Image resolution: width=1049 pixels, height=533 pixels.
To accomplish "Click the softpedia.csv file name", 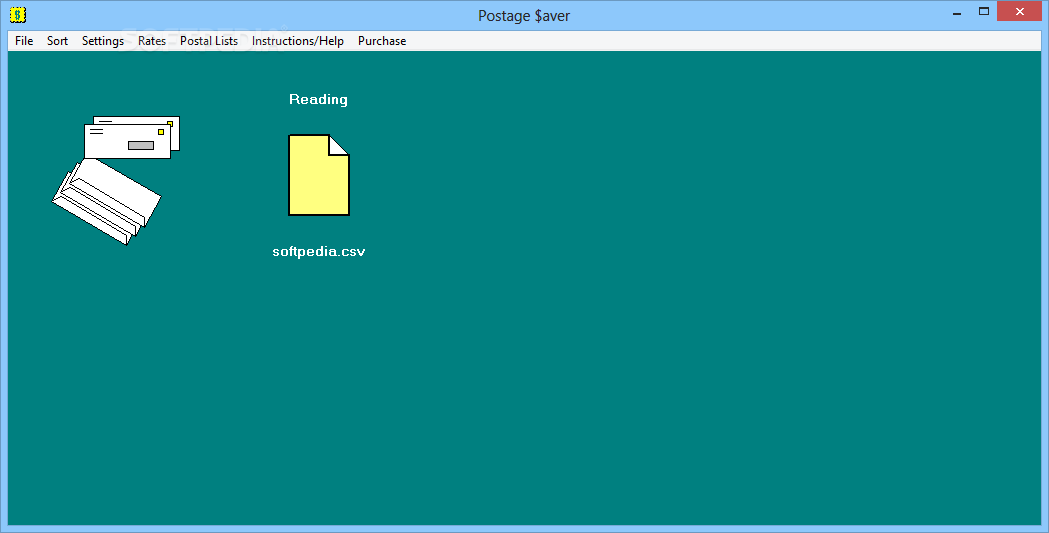I will coord(318,251).
